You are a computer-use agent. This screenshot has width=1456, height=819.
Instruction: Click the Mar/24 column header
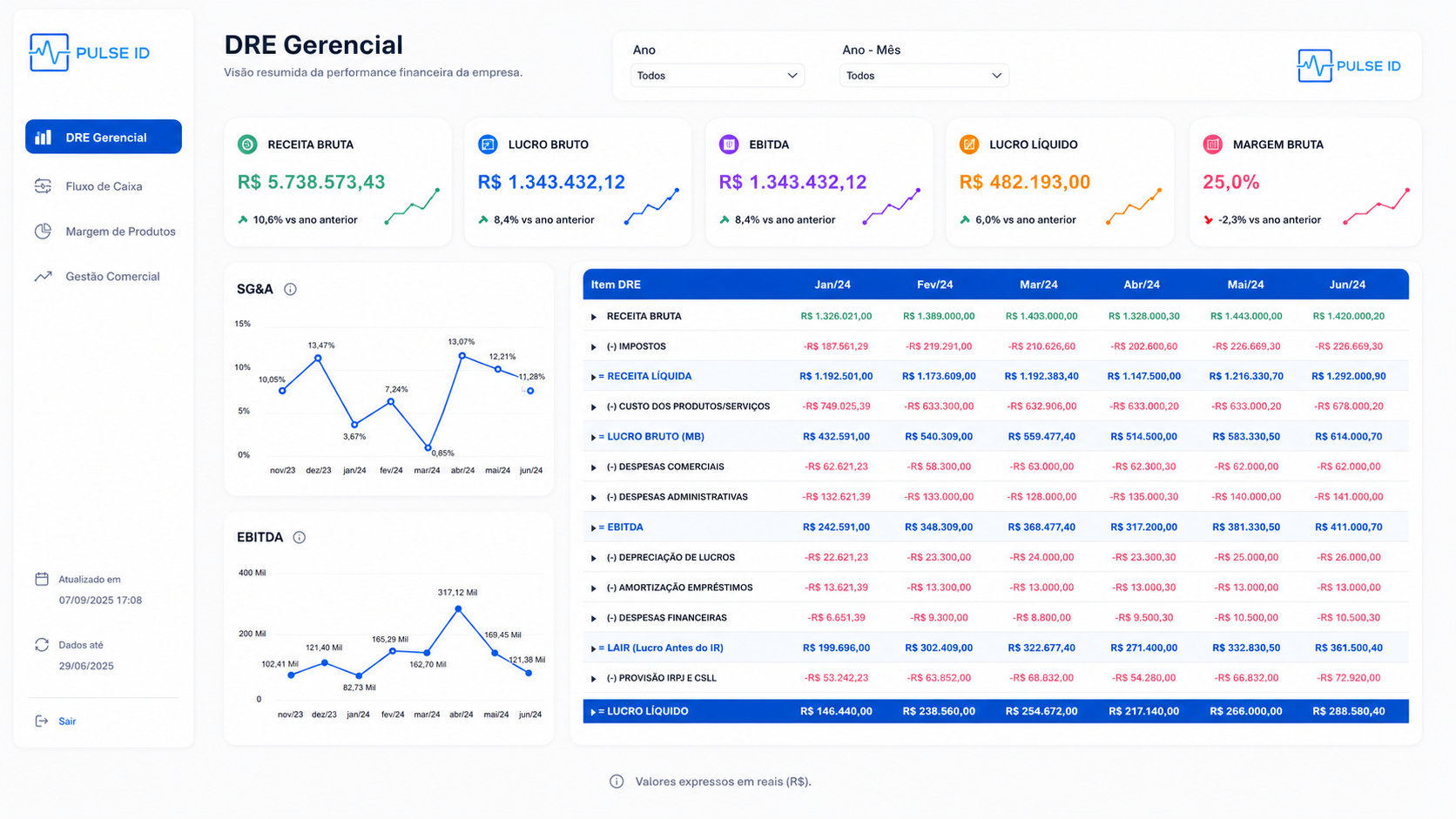pyautogui.click(x=1038, y=285)
